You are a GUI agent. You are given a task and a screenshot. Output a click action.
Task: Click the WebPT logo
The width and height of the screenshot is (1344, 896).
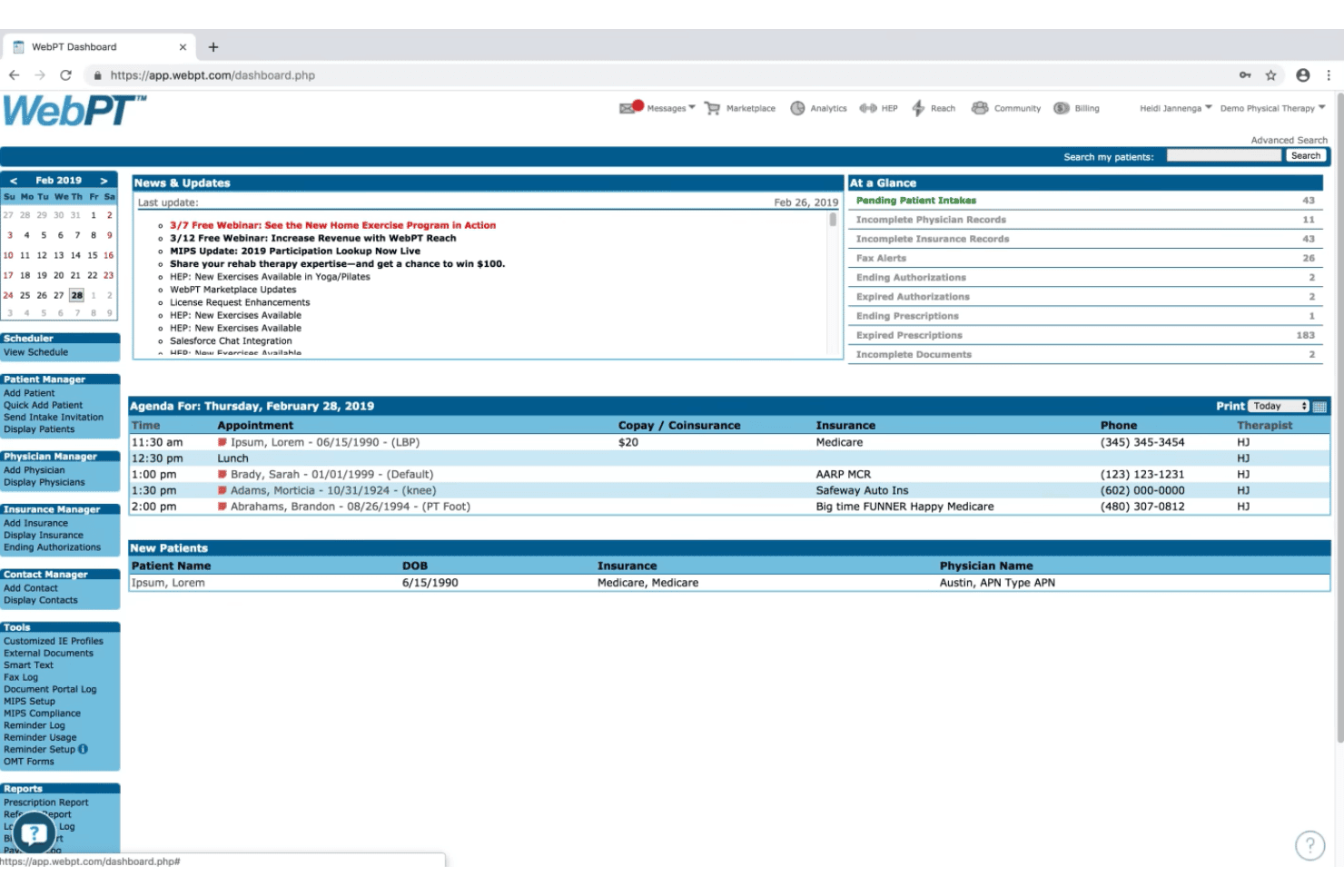pyautogui.click(x=74, y=111)
